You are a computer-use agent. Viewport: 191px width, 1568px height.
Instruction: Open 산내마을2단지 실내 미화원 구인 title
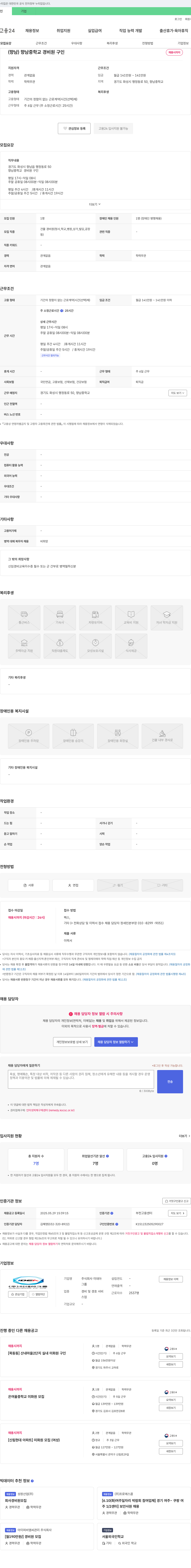click(x=37, y=1353)
